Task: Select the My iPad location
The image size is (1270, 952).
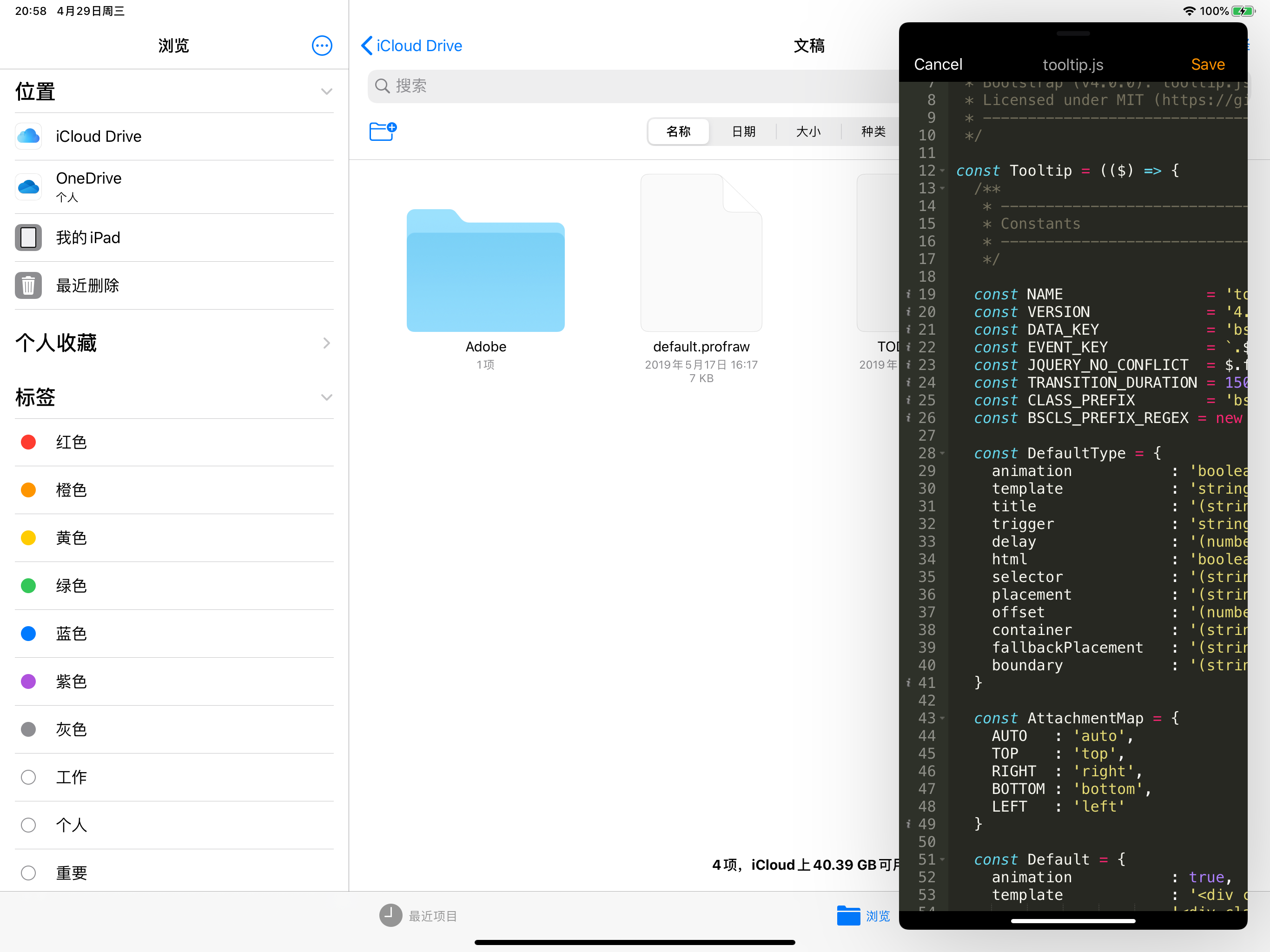Action: coord(88,238)
